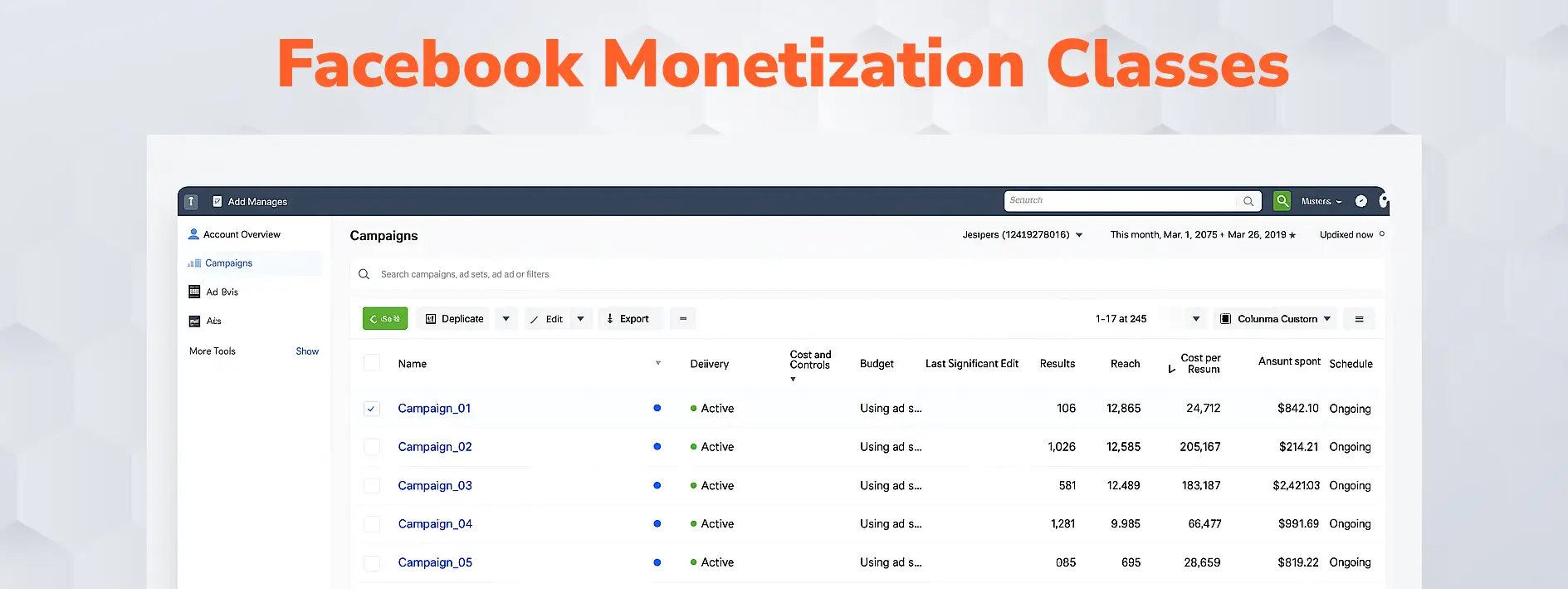Click the green Create button
Screen dimensions: 1568x589
pos(385,319)
